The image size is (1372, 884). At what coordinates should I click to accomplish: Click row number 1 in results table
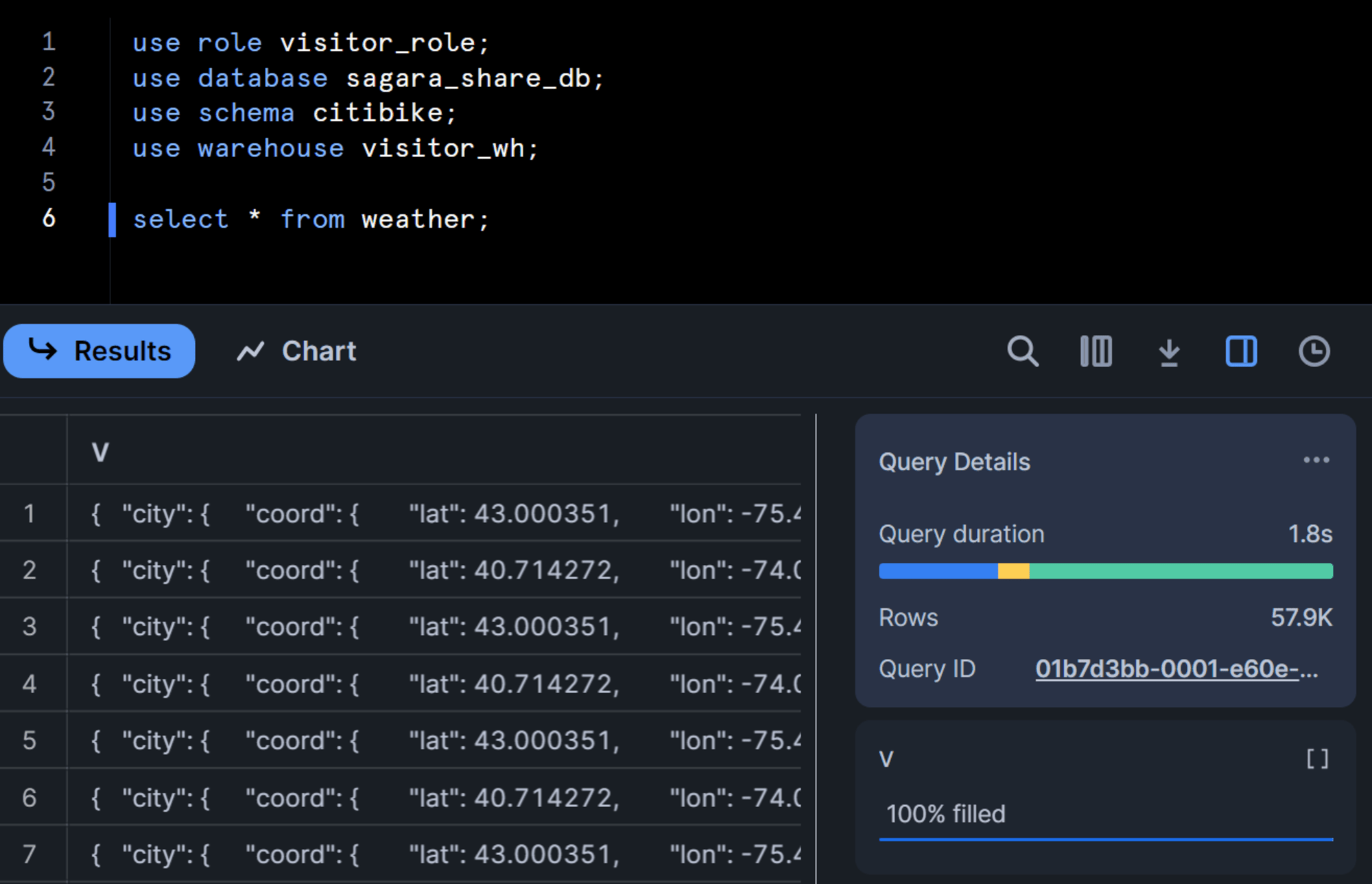click(29, 513)
